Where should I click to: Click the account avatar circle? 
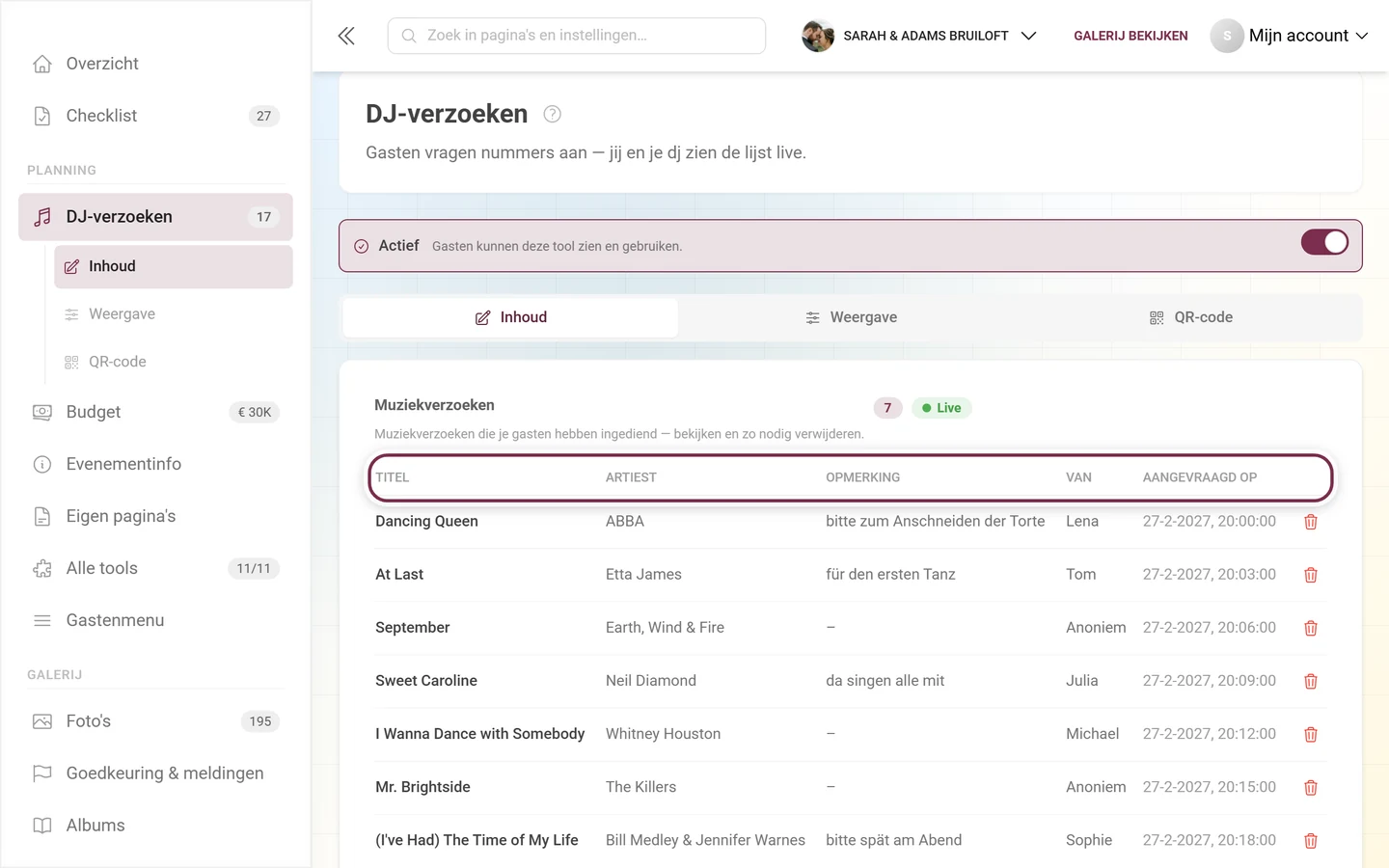[1227, 36]
